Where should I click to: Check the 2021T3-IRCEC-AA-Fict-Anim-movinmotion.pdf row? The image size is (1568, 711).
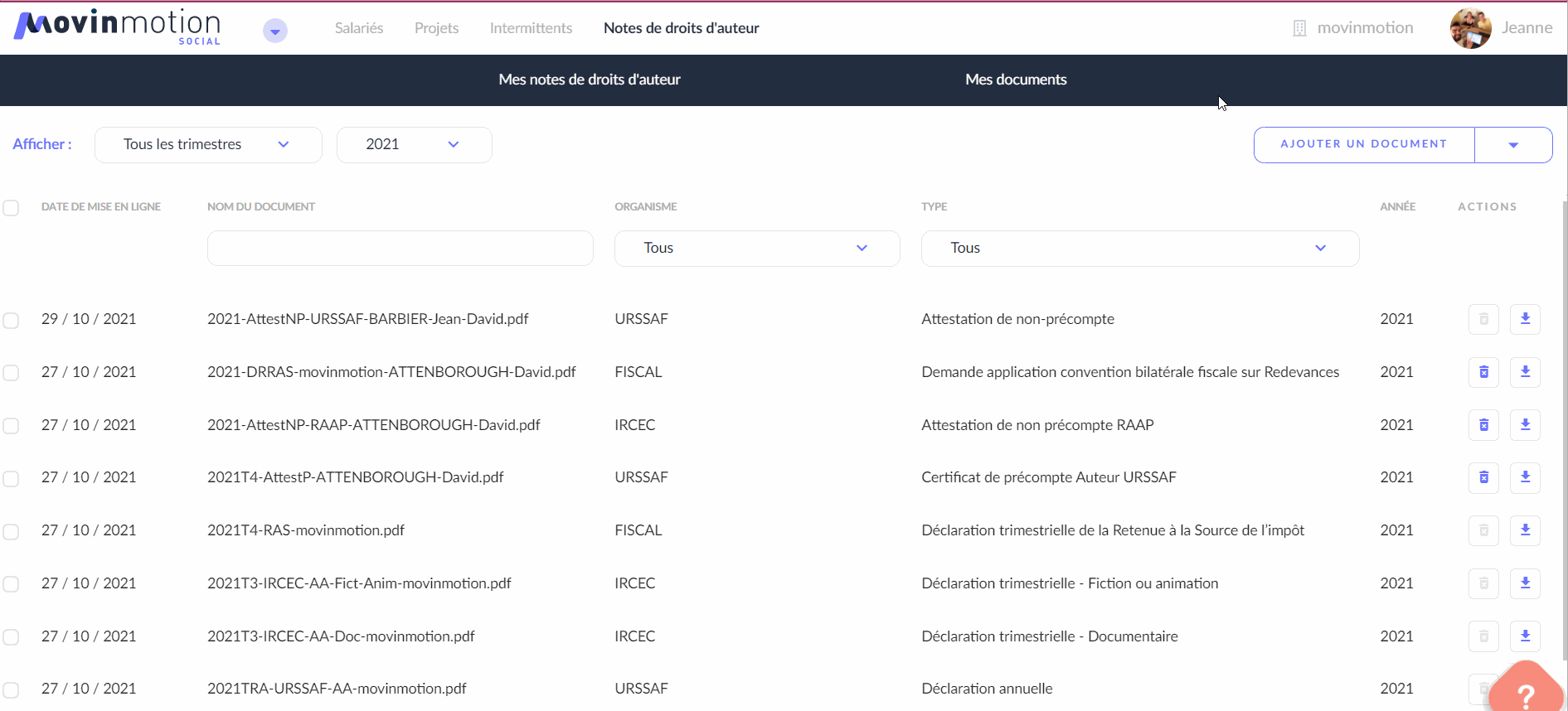[11, 584]
